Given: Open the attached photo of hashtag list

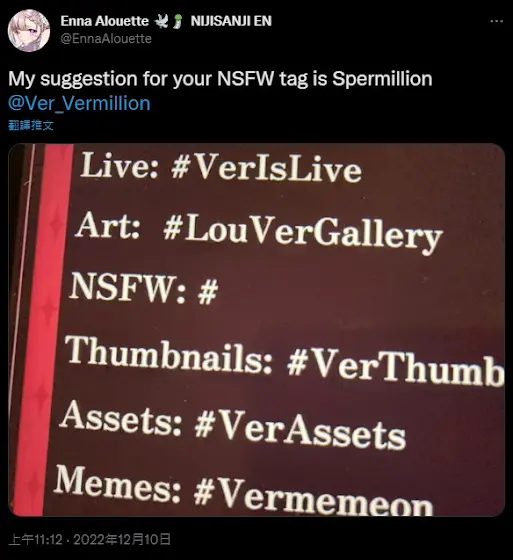Looking at the screenshot, I should (256, 330).
